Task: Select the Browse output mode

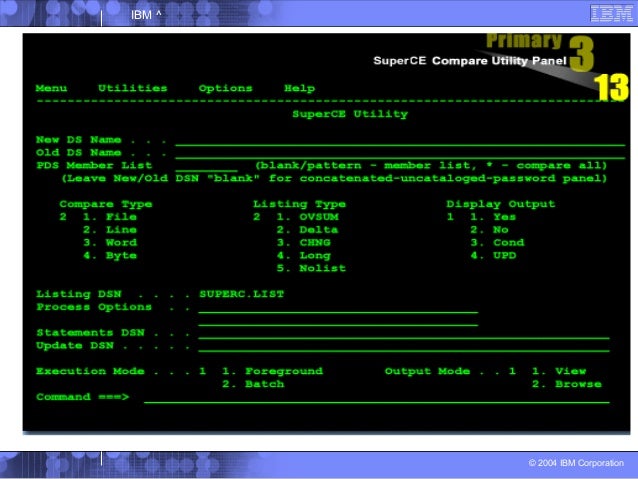Action: tap(567, 384)
